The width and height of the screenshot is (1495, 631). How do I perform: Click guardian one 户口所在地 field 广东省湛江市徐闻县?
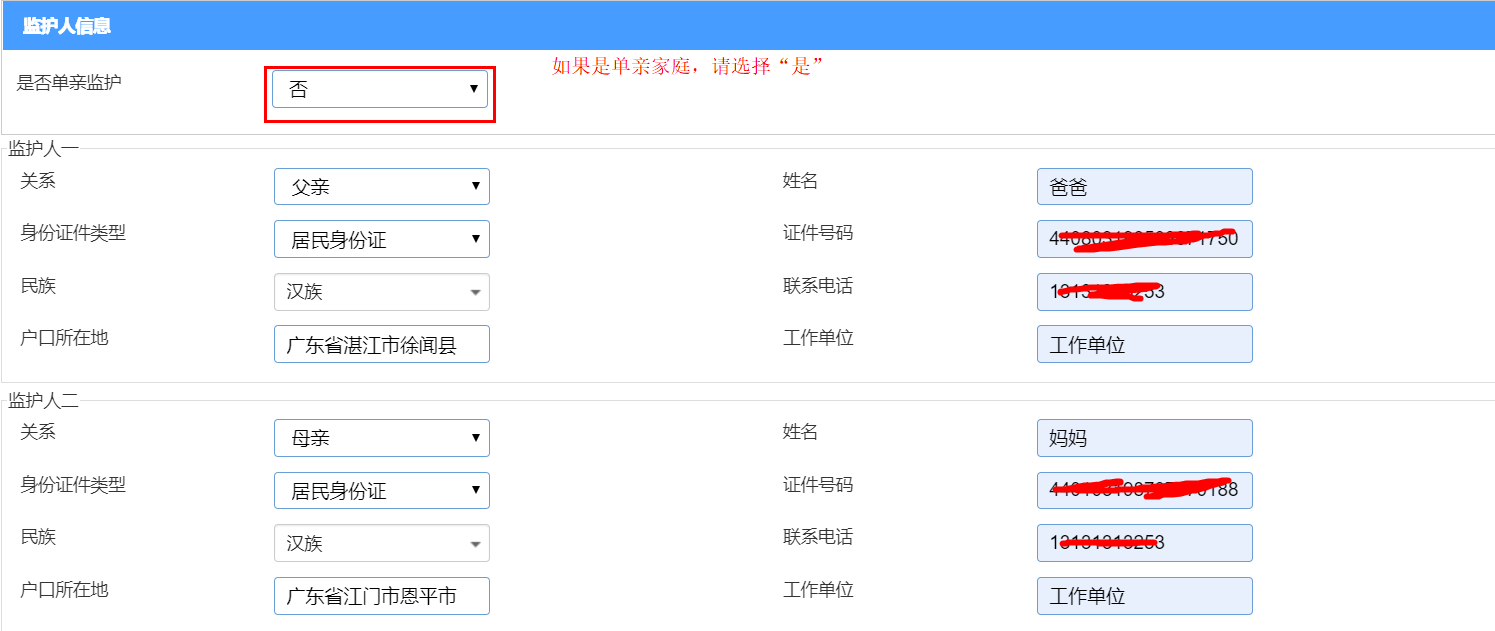(381, 344)
